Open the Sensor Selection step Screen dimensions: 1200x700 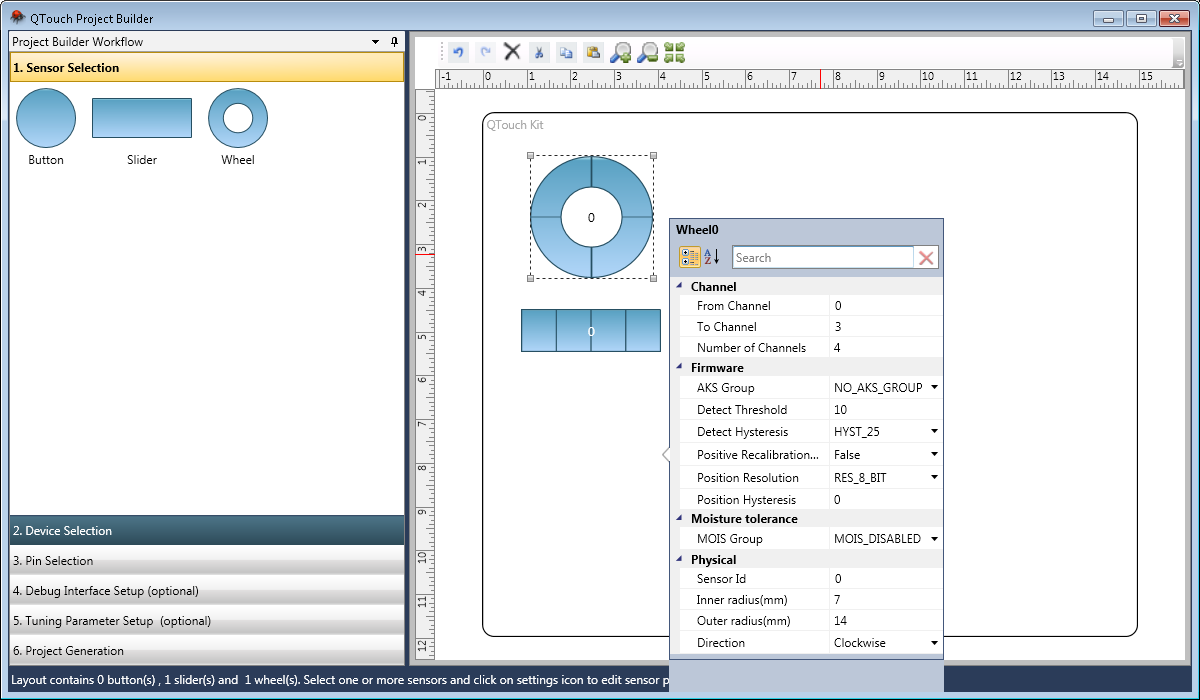coord(207,68)
